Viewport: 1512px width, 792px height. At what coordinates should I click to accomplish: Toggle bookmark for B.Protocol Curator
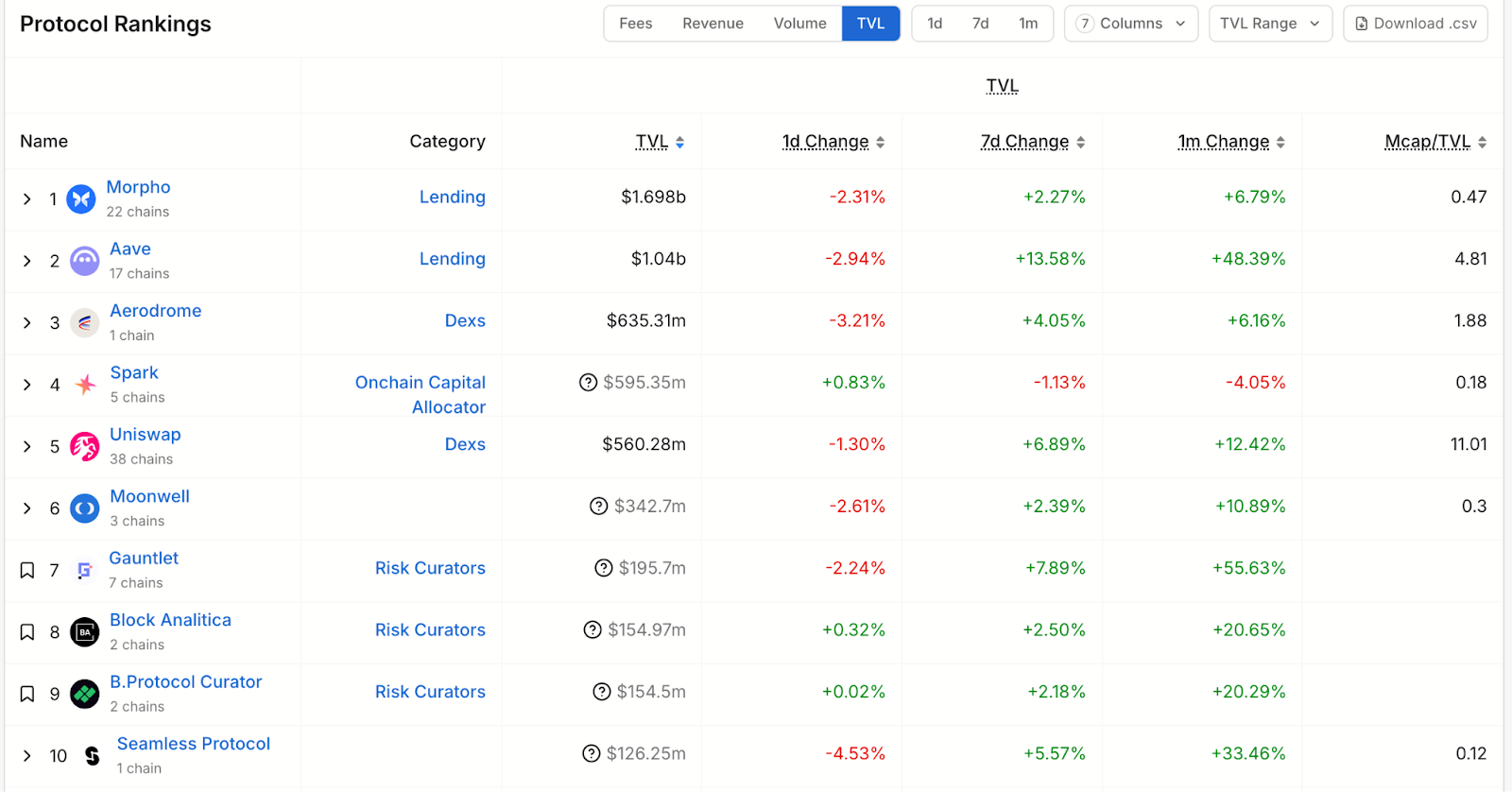(x=27, y=694)
